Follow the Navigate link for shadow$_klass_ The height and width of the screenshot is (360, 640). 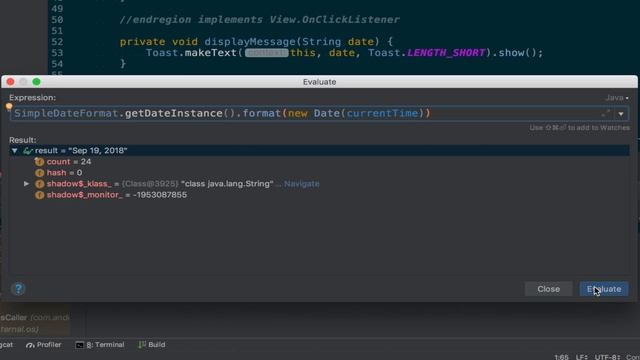click(302, 184)
